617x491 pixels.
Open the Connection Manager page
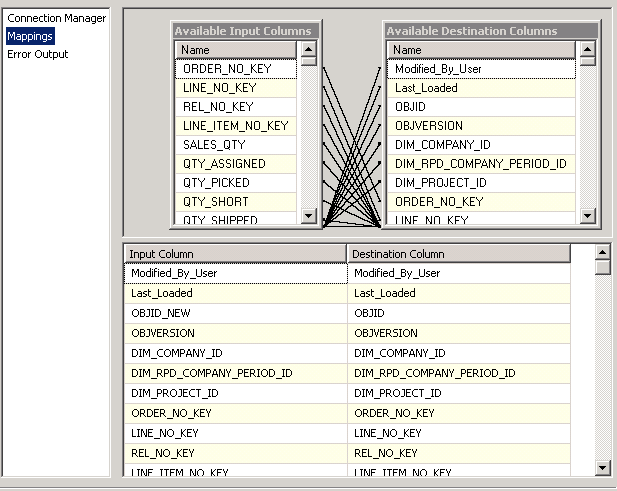coord(56,18)
